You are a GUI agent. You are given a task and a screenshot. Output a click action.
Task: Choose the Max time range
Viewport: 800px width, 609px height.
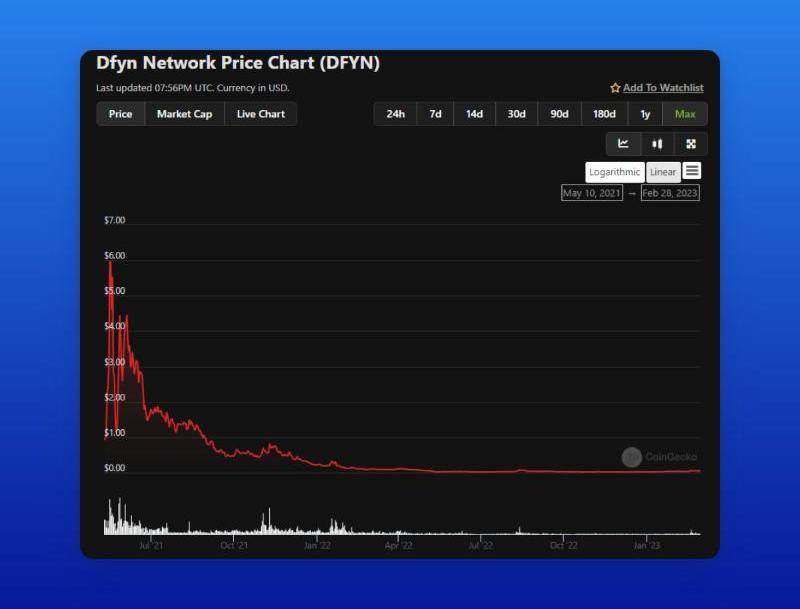click(685, 114)
